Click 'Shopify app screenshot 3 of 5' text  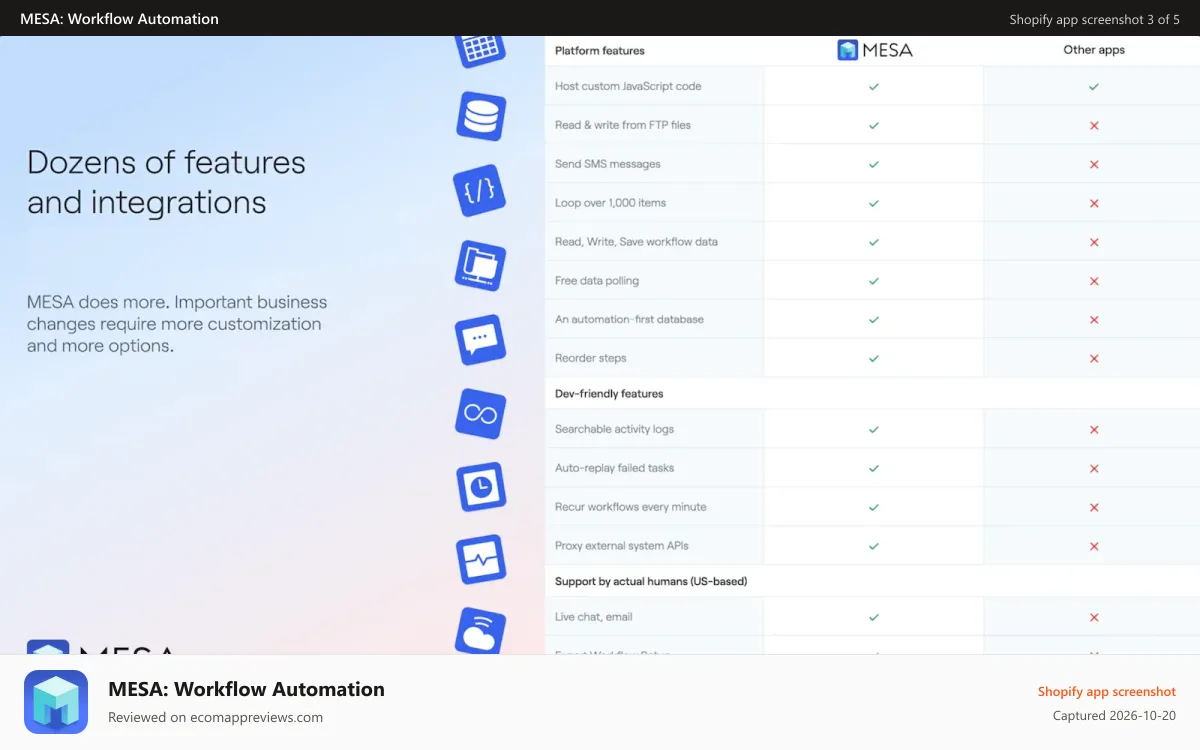point(1094,19)
